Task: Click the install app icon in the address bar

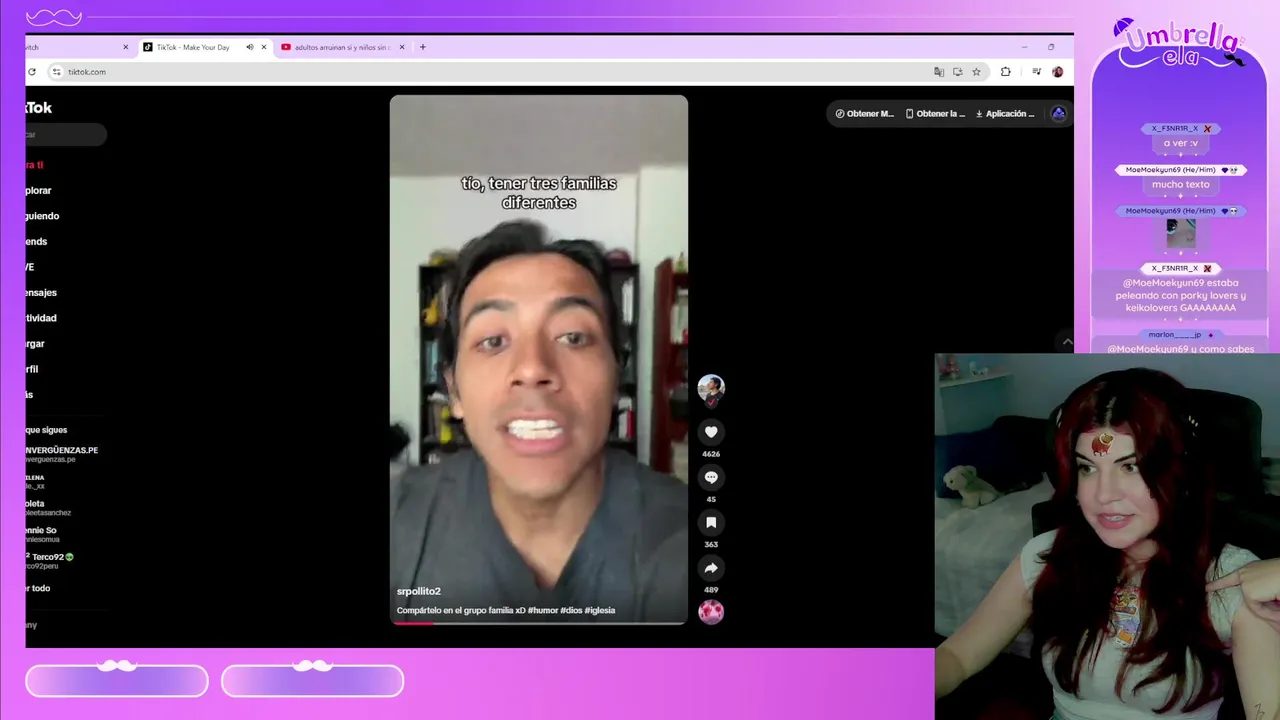Action: pyautogui.click(x=957, y=72)
